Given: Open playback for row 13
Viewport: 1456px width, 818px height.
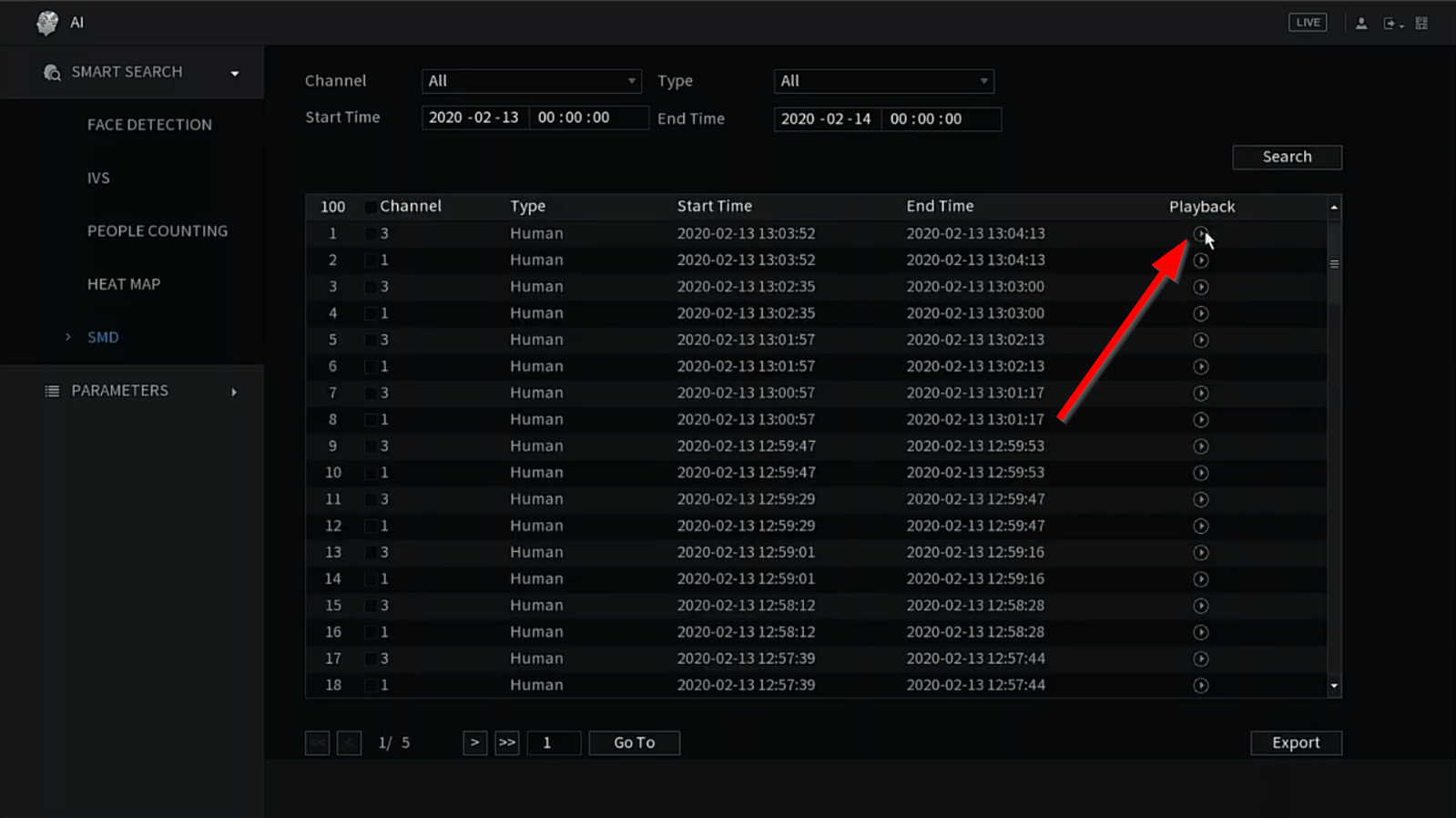Looking at the screenshot, I should coord(1201,553).
